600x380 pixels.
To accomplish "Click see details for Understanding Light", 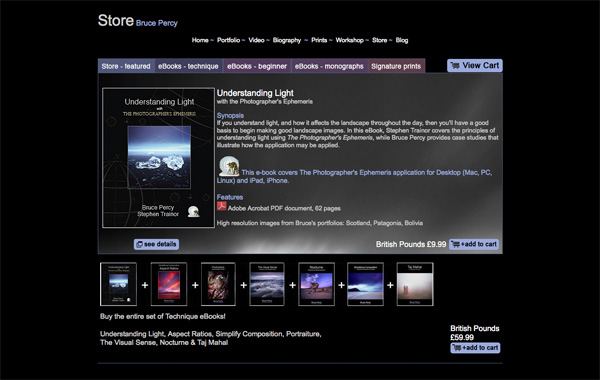I will 157,244.
